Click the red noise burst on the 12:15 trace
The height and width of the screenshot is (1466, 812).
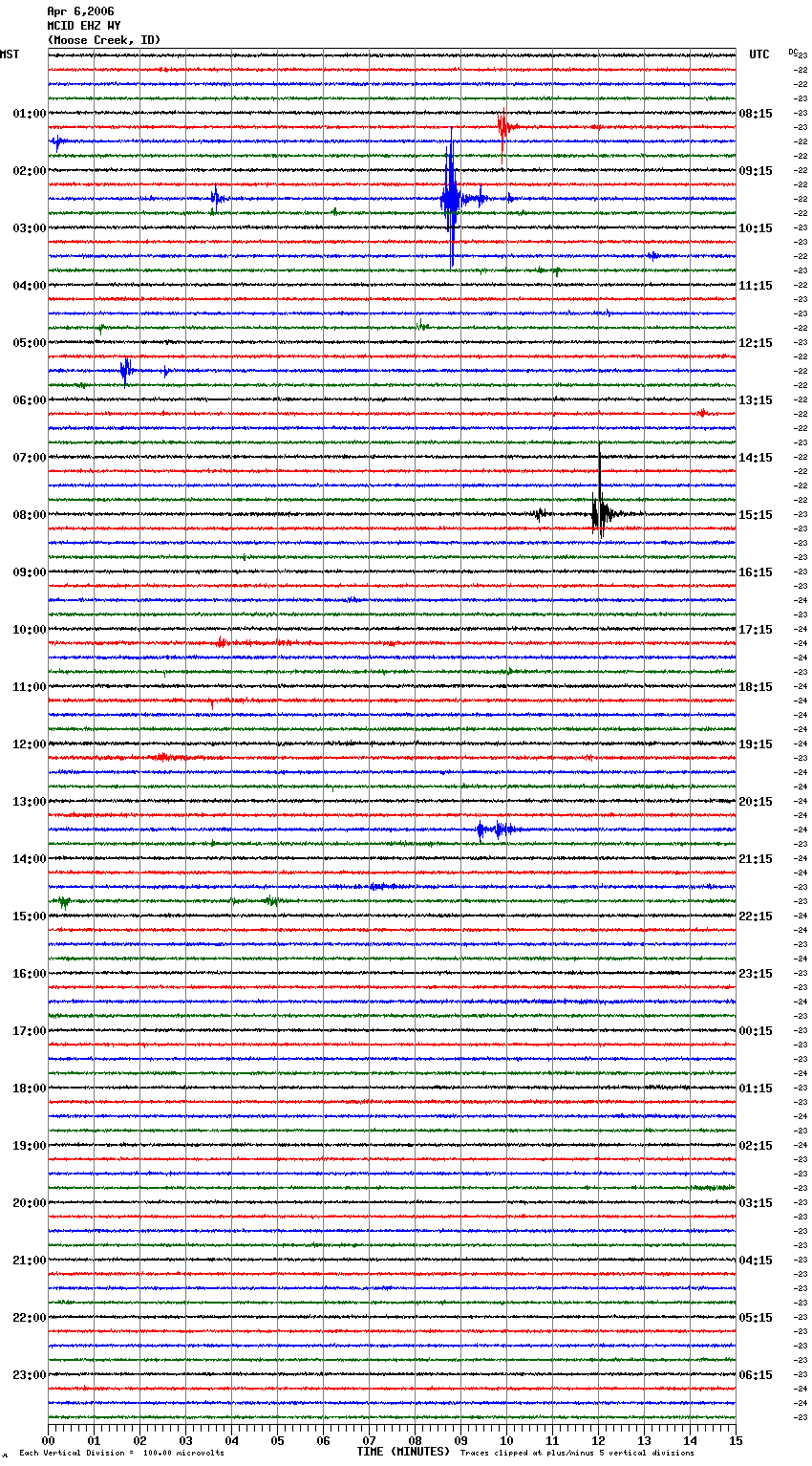click(164, 757)
